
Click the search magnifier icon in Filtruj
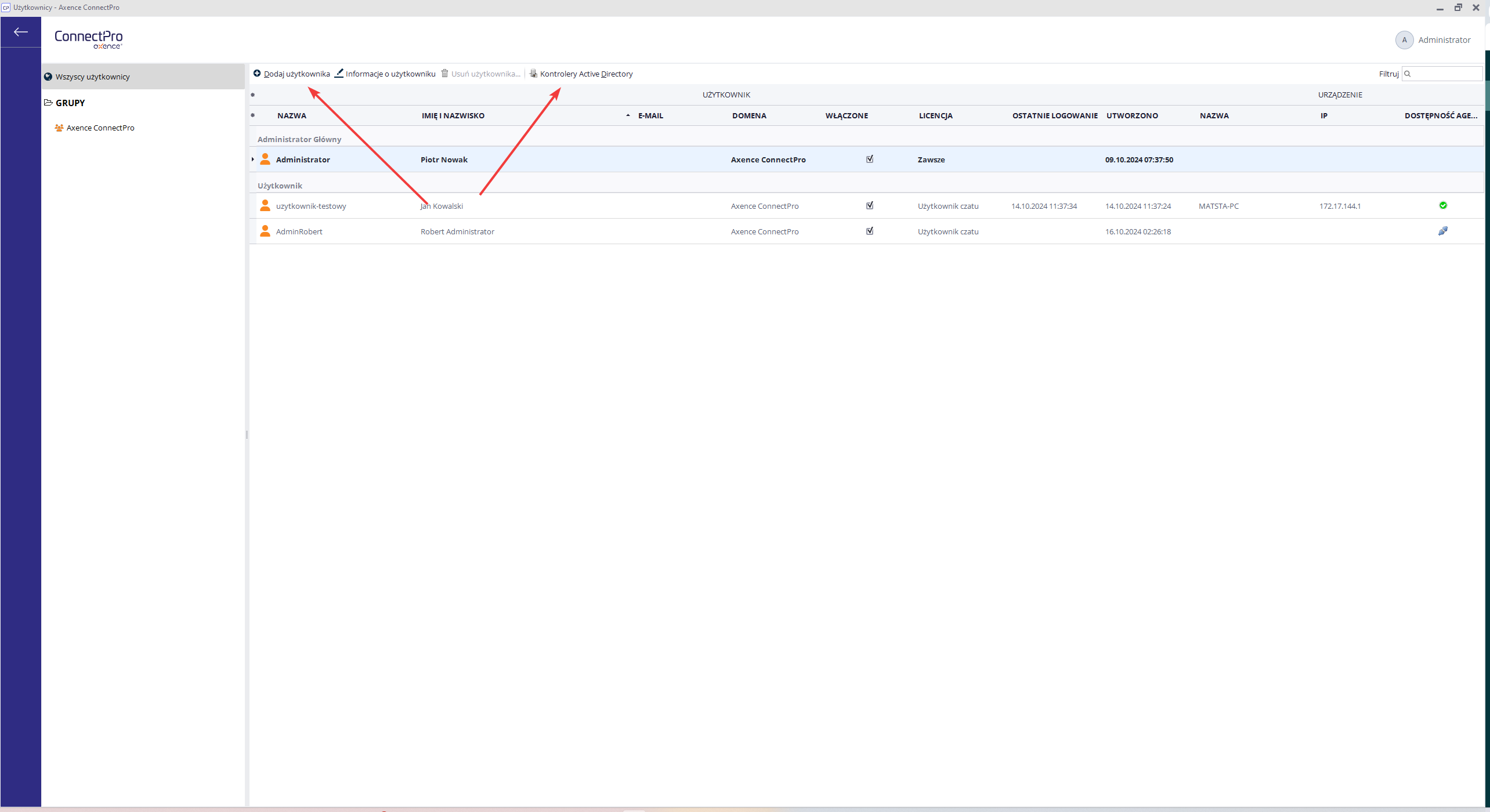(x=1407, y=74)
